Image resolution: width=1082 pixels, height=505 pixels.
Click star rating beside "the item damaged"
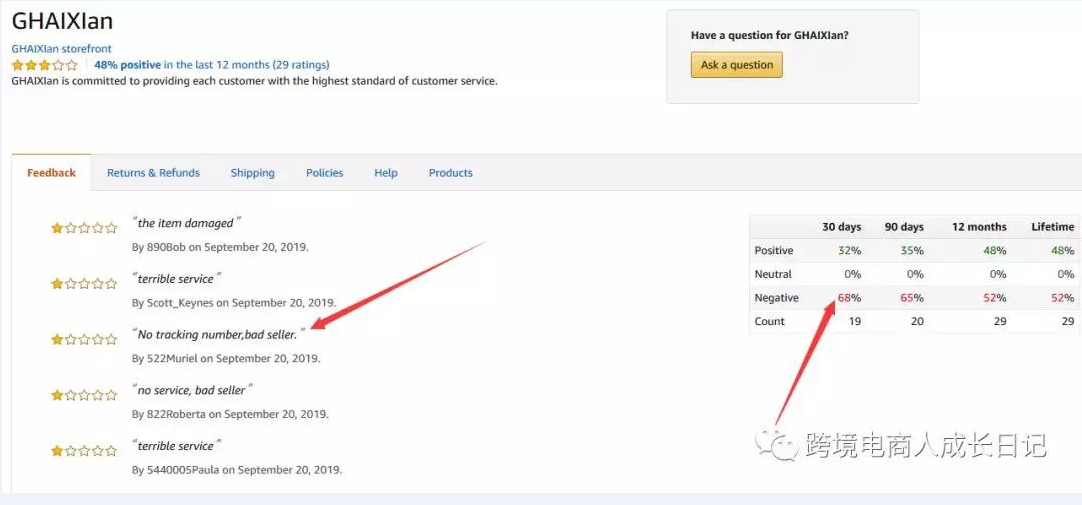84,228
